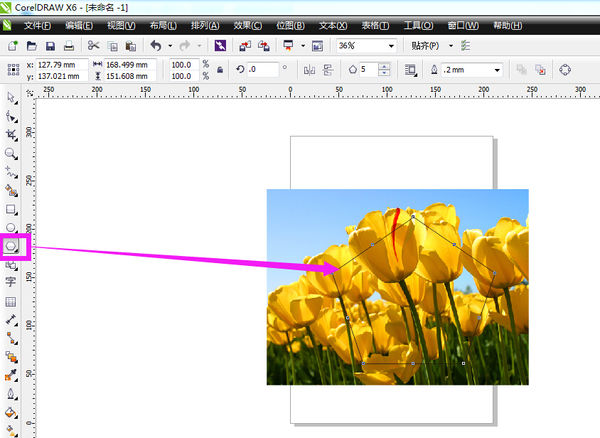
Task: Open the 文件(F) menu
Action: tap(36, 24)
